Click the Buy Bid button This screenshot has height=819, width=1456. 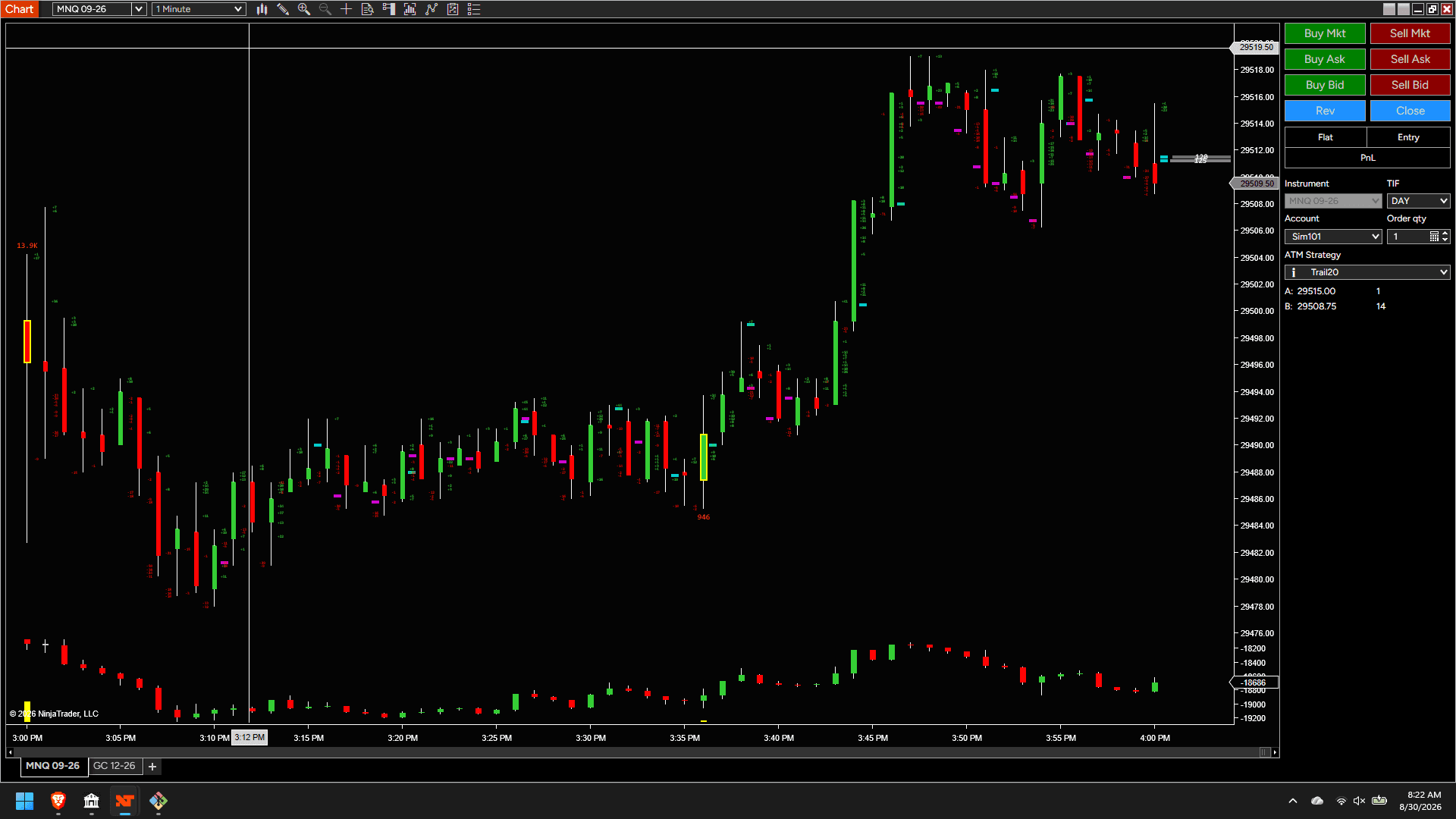click(1325, 85)
